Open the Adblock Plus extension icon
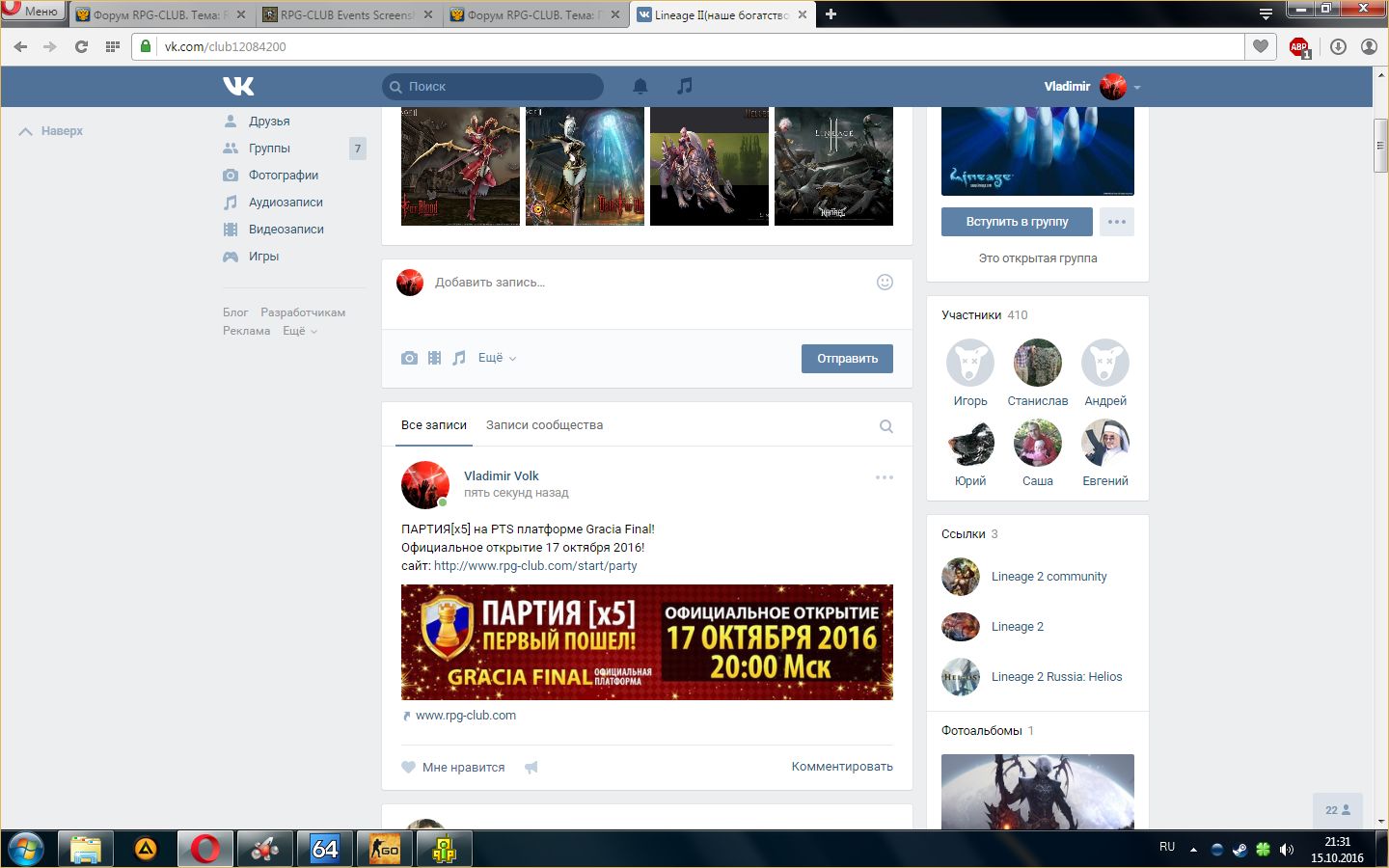1389x868 pixels. pyautogui.click(x=1299, y=46)
